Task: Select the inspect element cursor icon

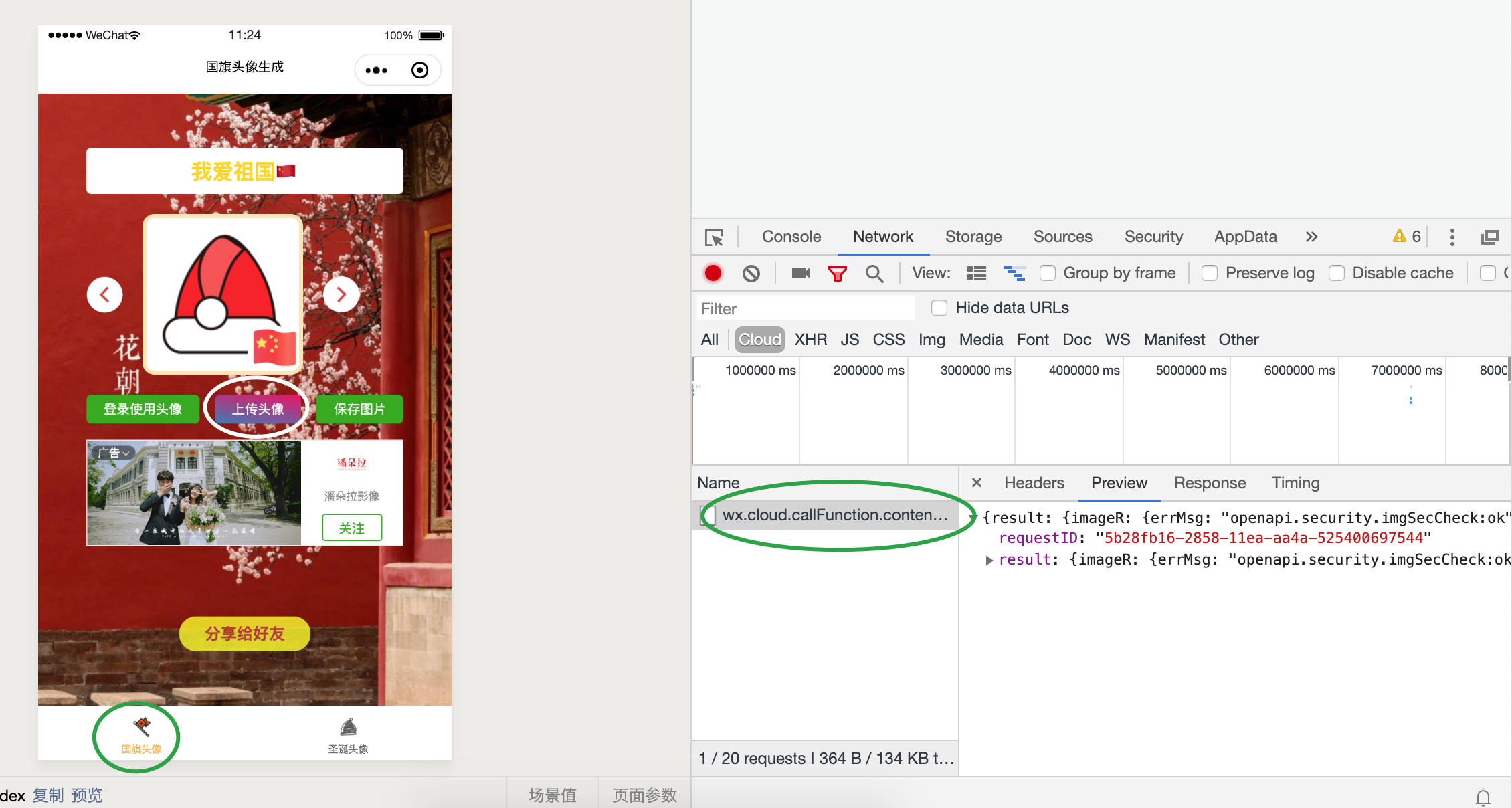Action: point(714,237)
